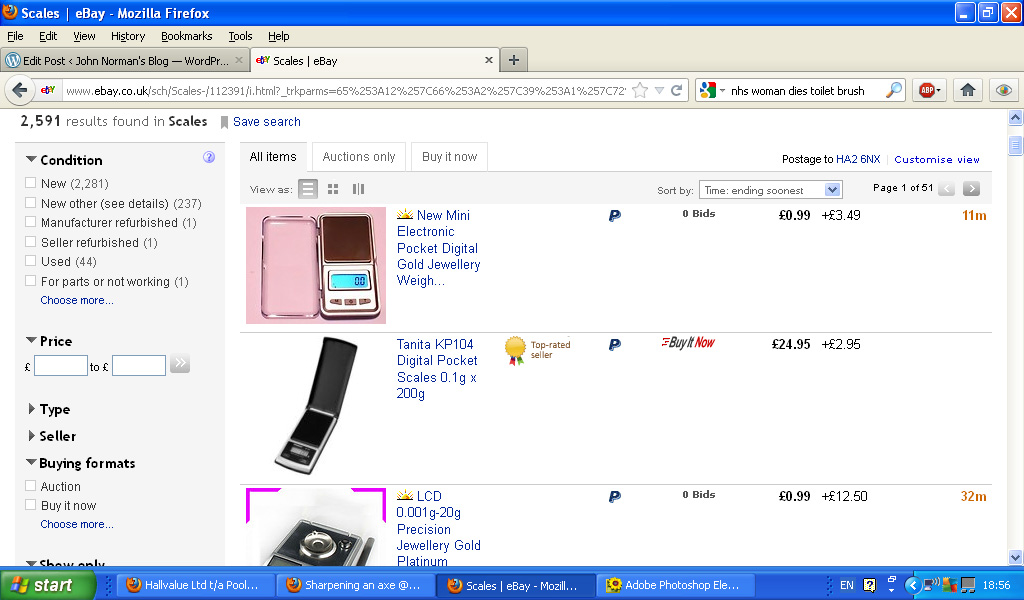Click the minimum price input field
Viewport: 1024px width, 600px height.
[61, 366]
